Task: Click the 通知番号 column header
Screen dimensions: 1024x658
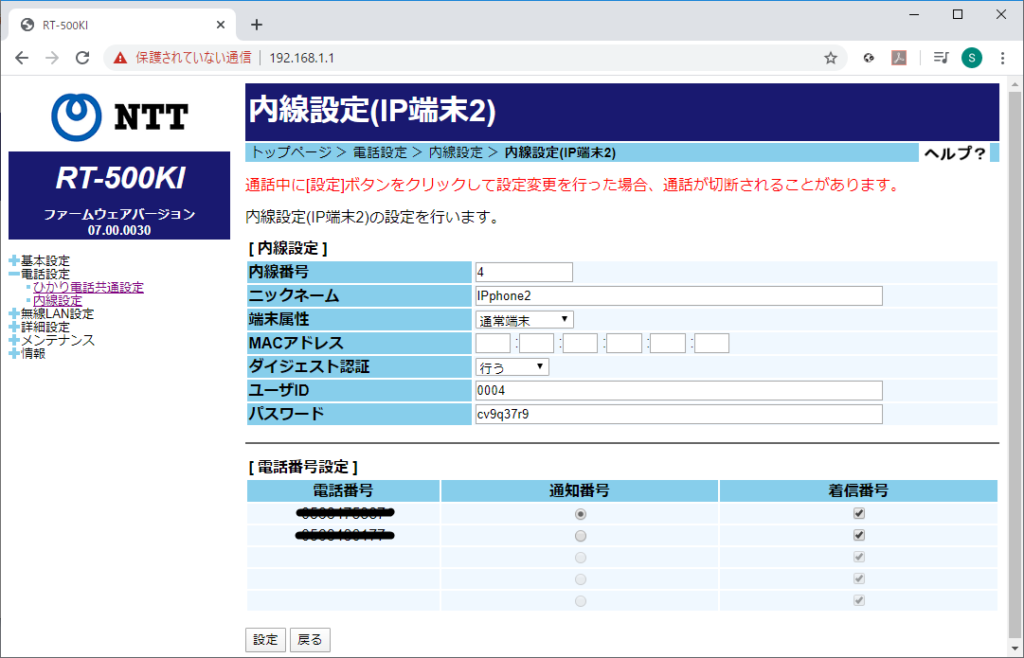Action: (579, 491)
